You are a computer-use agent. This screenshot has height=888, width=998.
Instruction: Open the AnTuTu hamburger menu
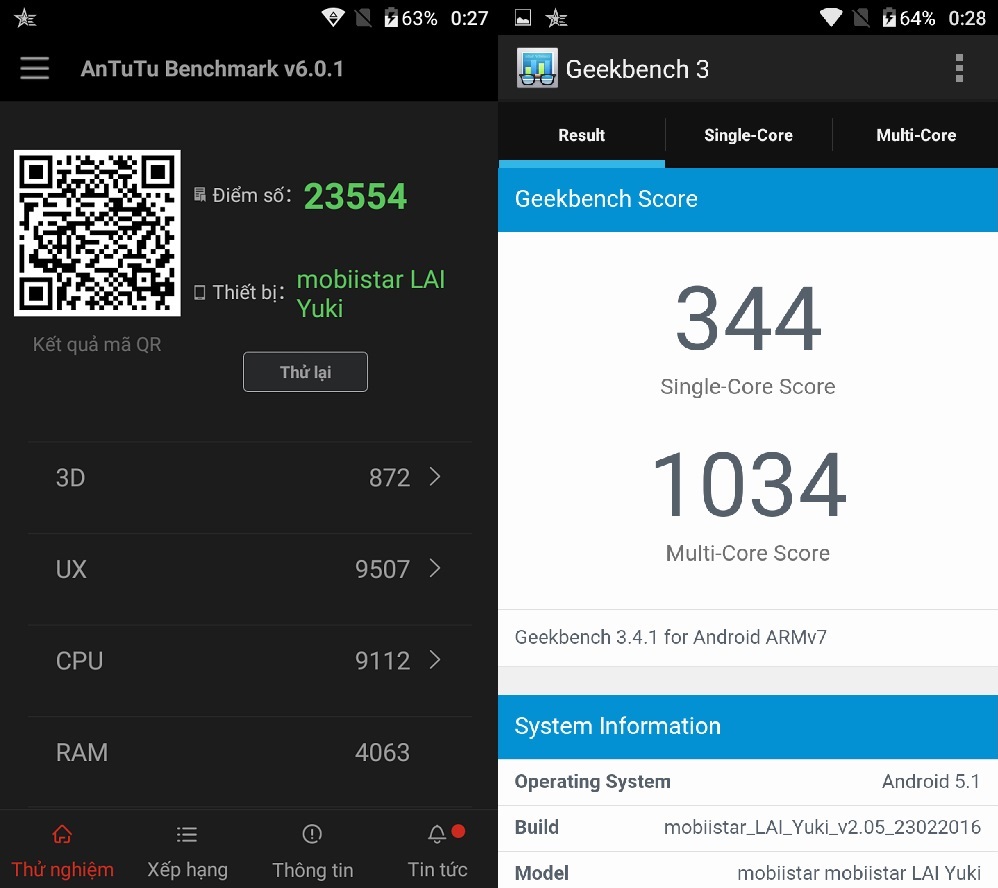pos(34,68)
